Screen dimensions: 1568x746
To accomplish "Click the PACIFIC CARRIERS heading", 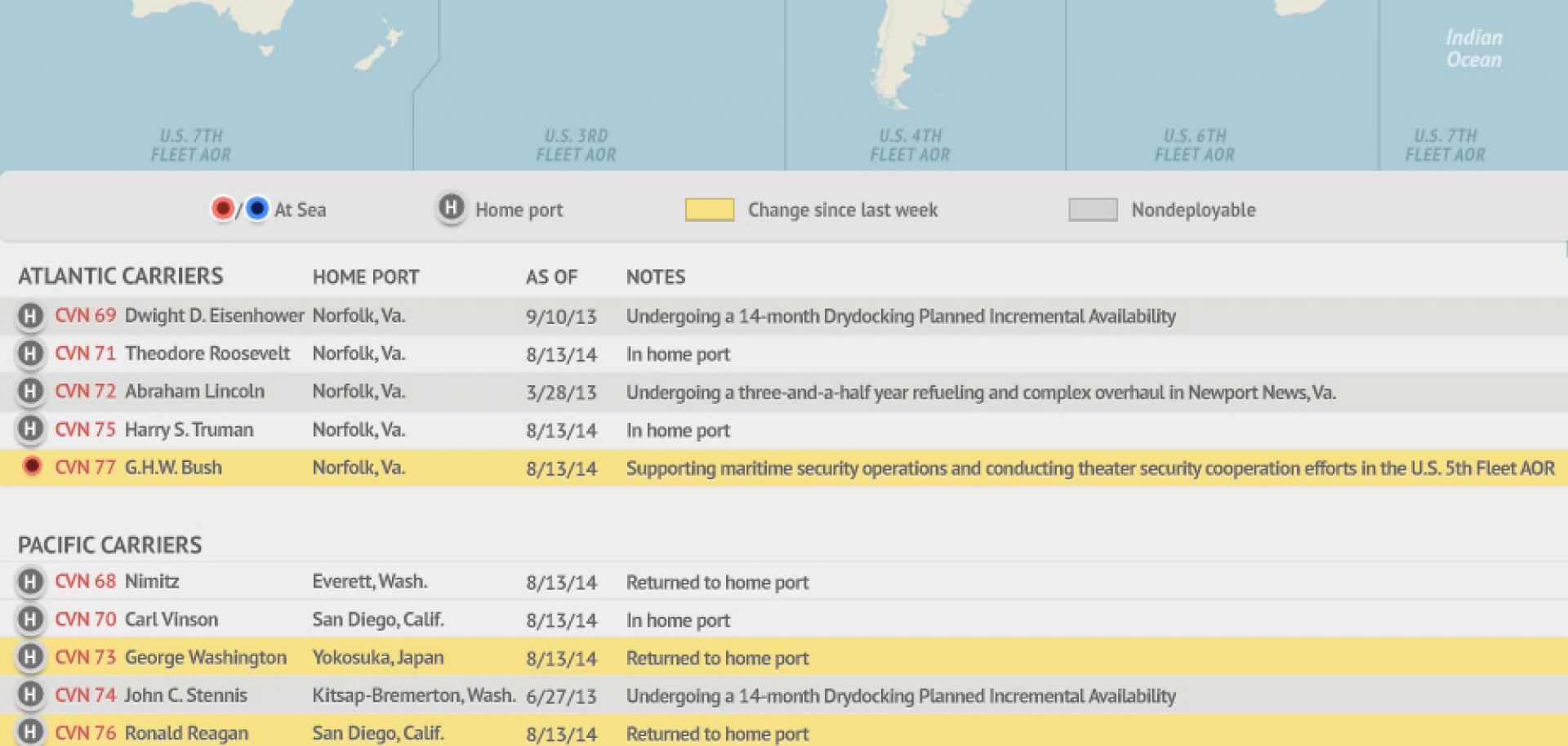I will tap(110, 545).
